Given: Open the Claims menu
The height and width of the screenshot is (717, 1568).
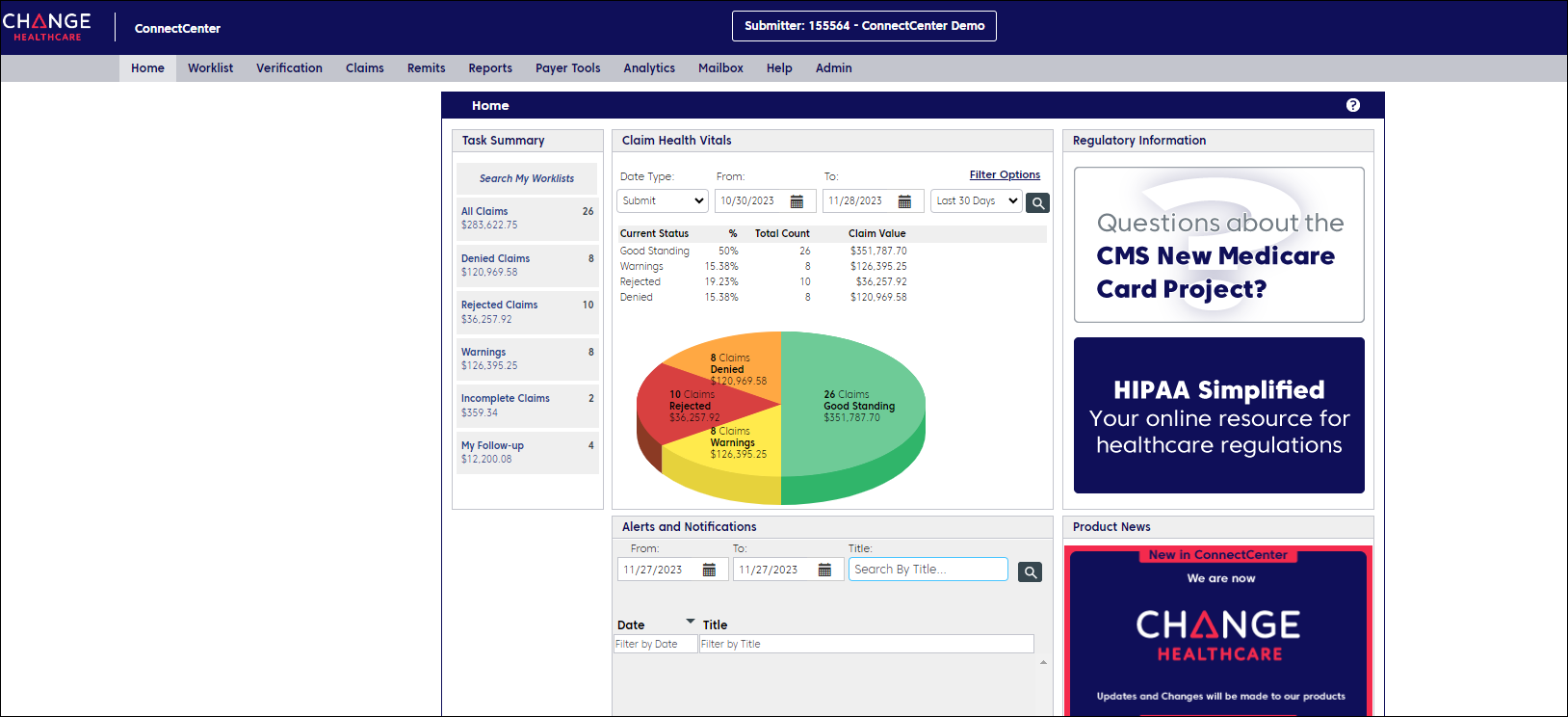Looking at the screenshot, I should [364, 68].
